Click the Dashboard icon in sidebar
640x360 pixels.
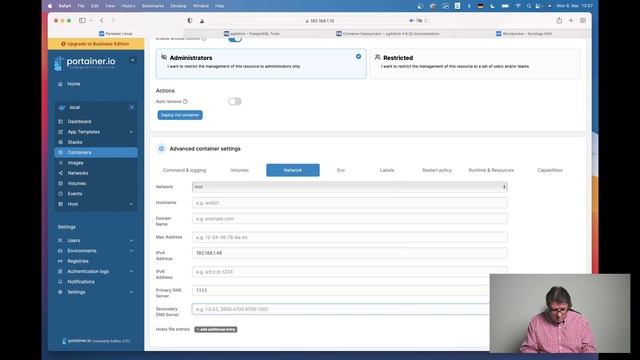[x=60, y=122]
